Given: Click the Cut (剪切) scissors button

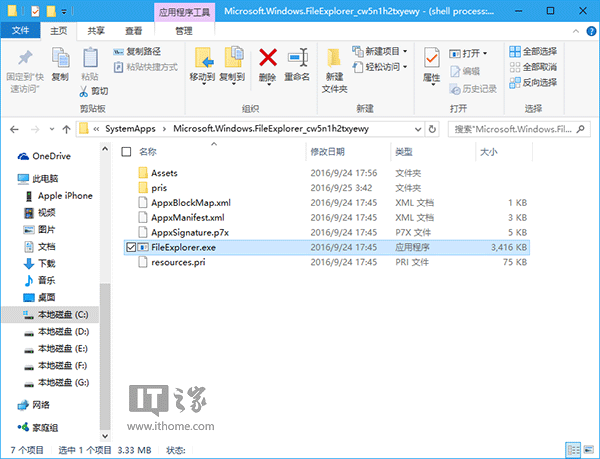Looking at the screenshot, I should click(x=94, y=91).
